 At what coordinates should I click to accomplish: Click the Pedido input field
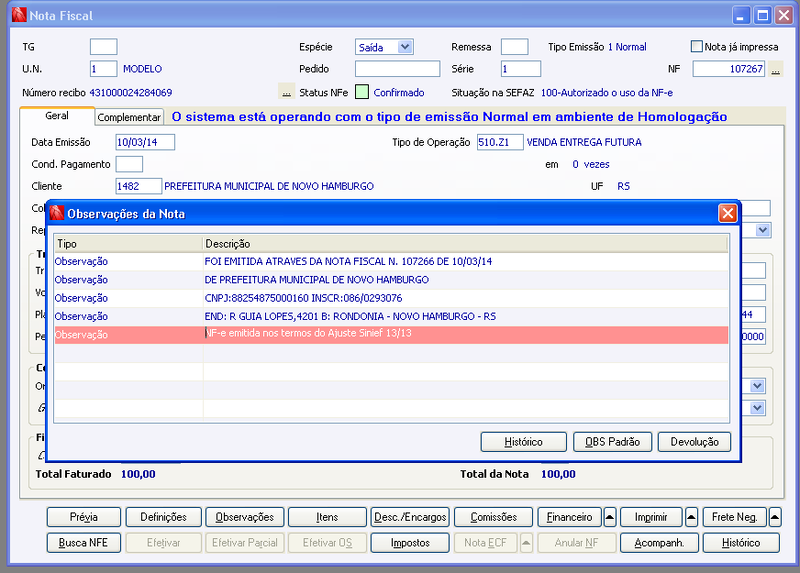click(397, 69)
